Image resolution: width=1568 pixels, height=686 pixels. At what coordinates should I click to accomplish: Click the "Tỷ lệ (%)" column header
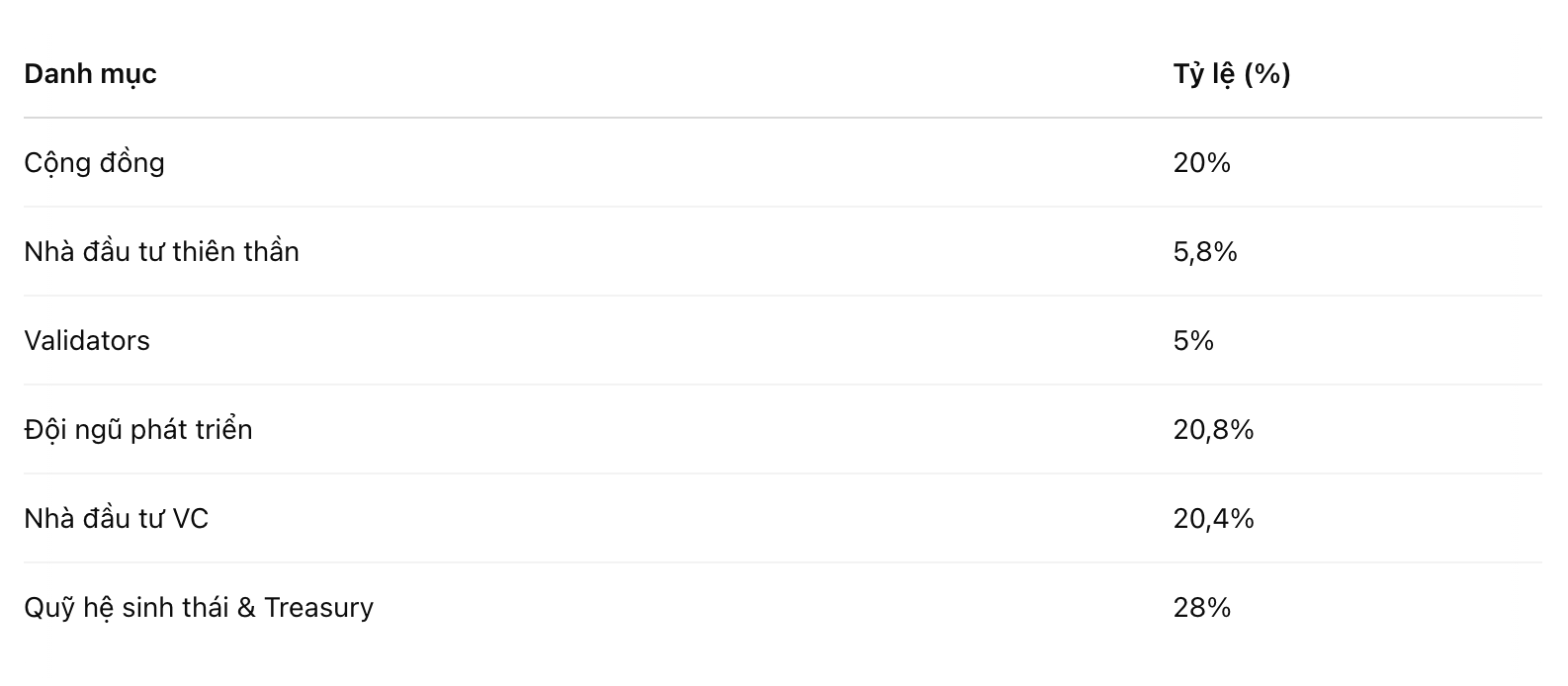pyautogui.click(x=1232, y=74)
